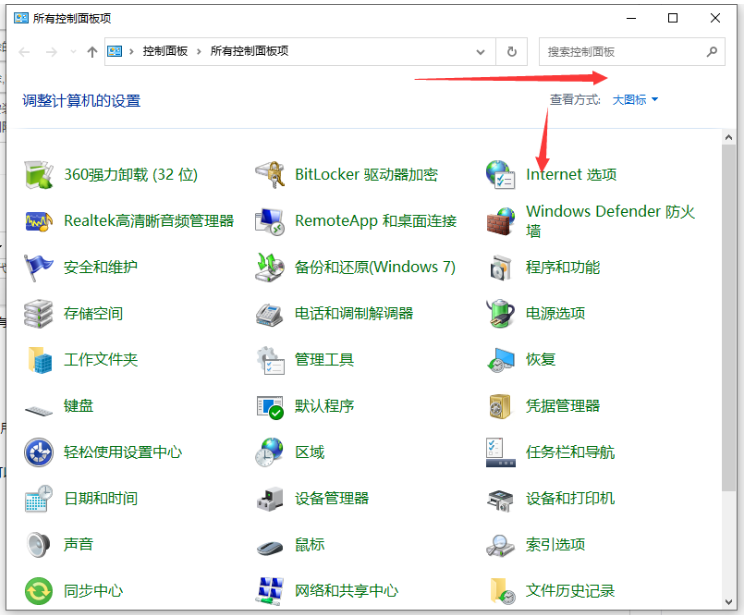
Task: Click the 同步中心 green sync icon
Action: pyautogui.click(x=38, y=591)
